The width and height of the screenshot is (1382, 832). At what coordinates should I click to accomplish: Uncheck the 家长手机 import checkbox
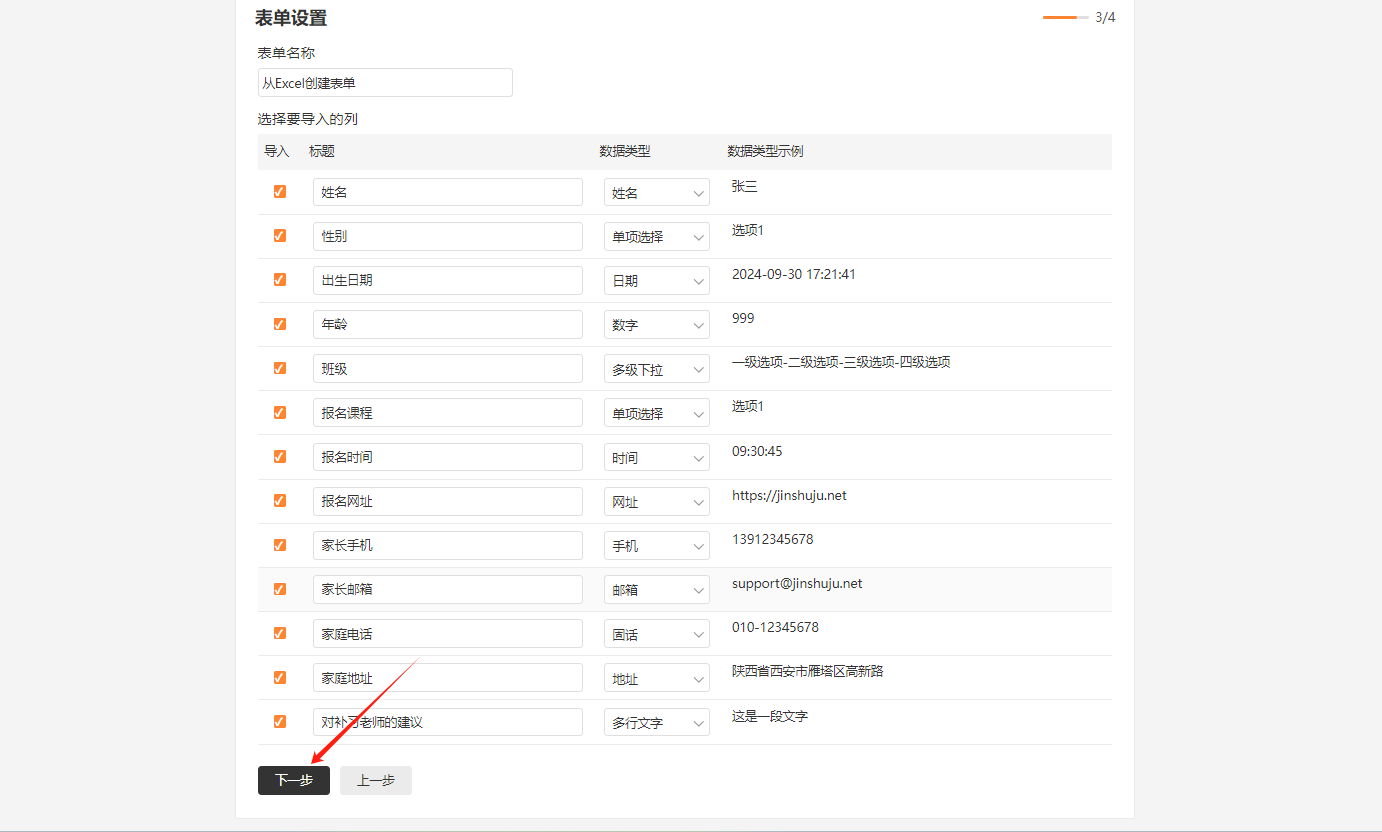point(280,545)
